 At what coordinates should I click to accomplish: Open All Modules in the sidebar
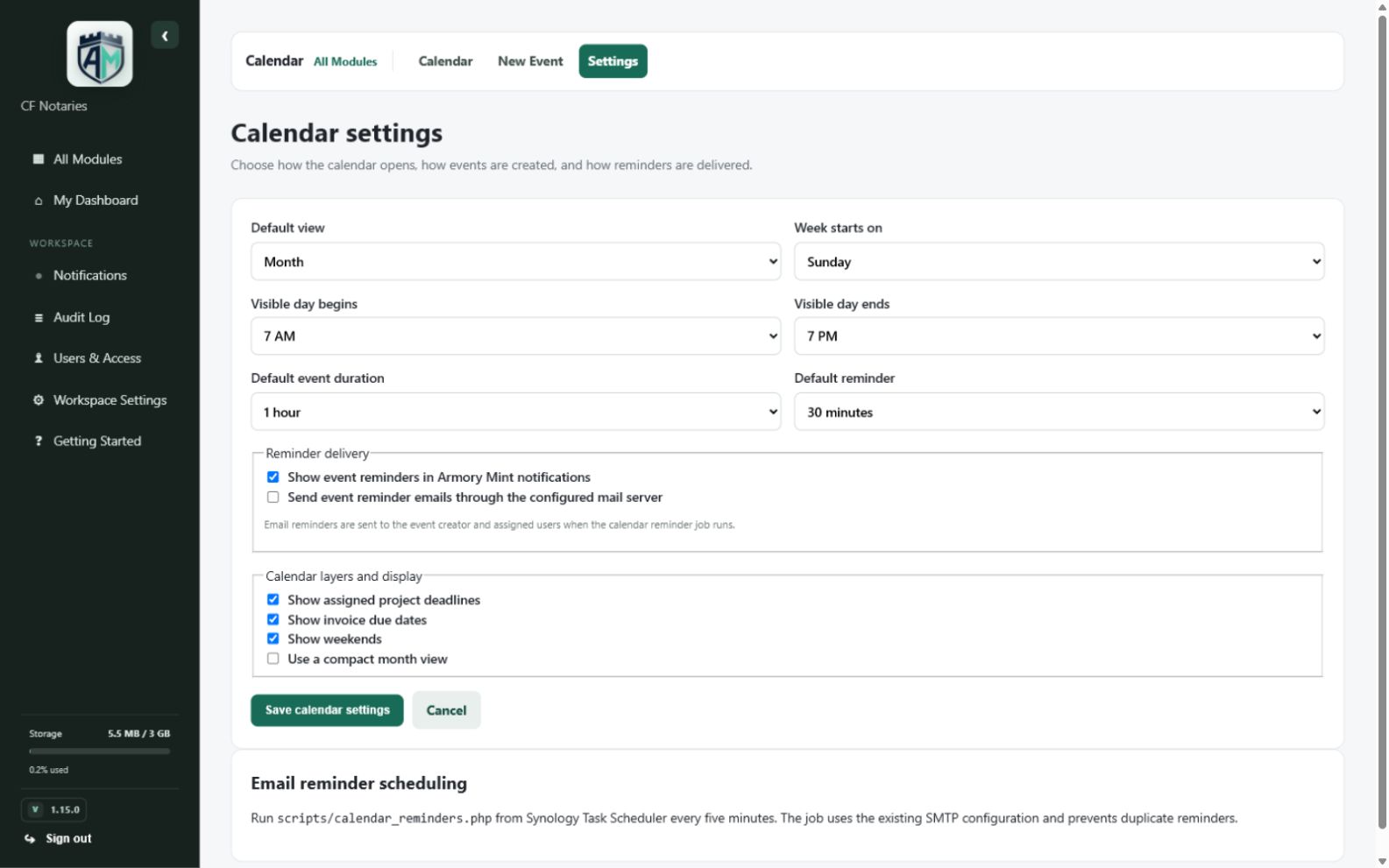[x=88, y=159]
